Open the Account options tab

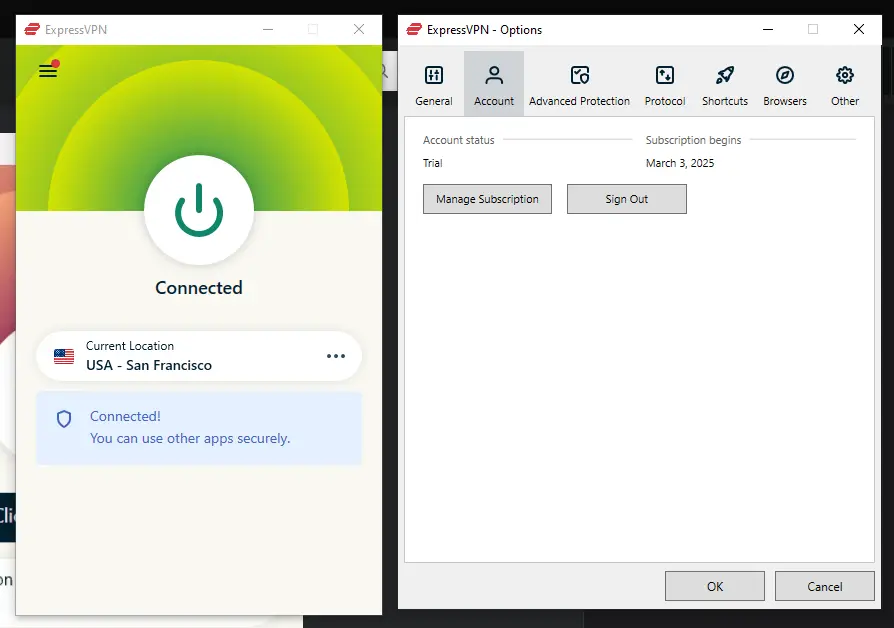click(494, 85)
